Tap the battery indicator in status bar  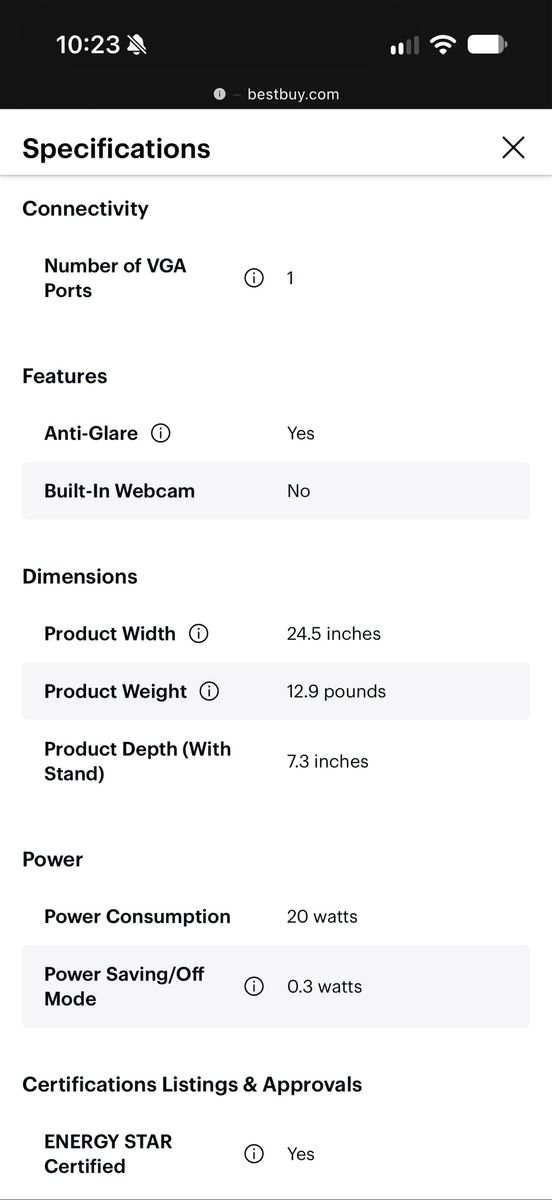(488, 45)
